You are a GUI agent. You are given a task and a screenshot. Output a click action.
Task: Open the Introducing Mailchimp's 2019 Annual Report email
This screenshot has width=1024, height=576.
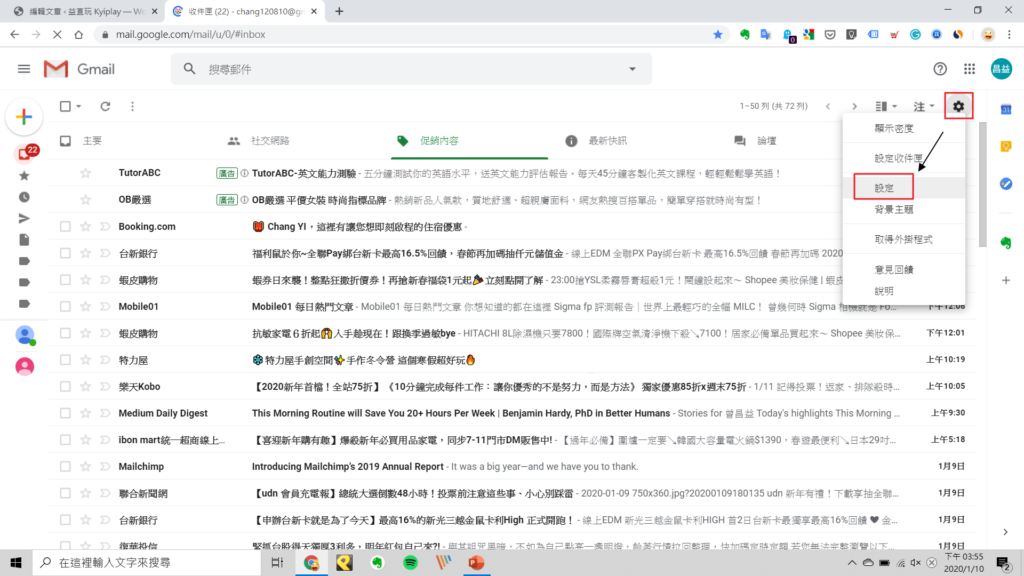click(347, 466)
